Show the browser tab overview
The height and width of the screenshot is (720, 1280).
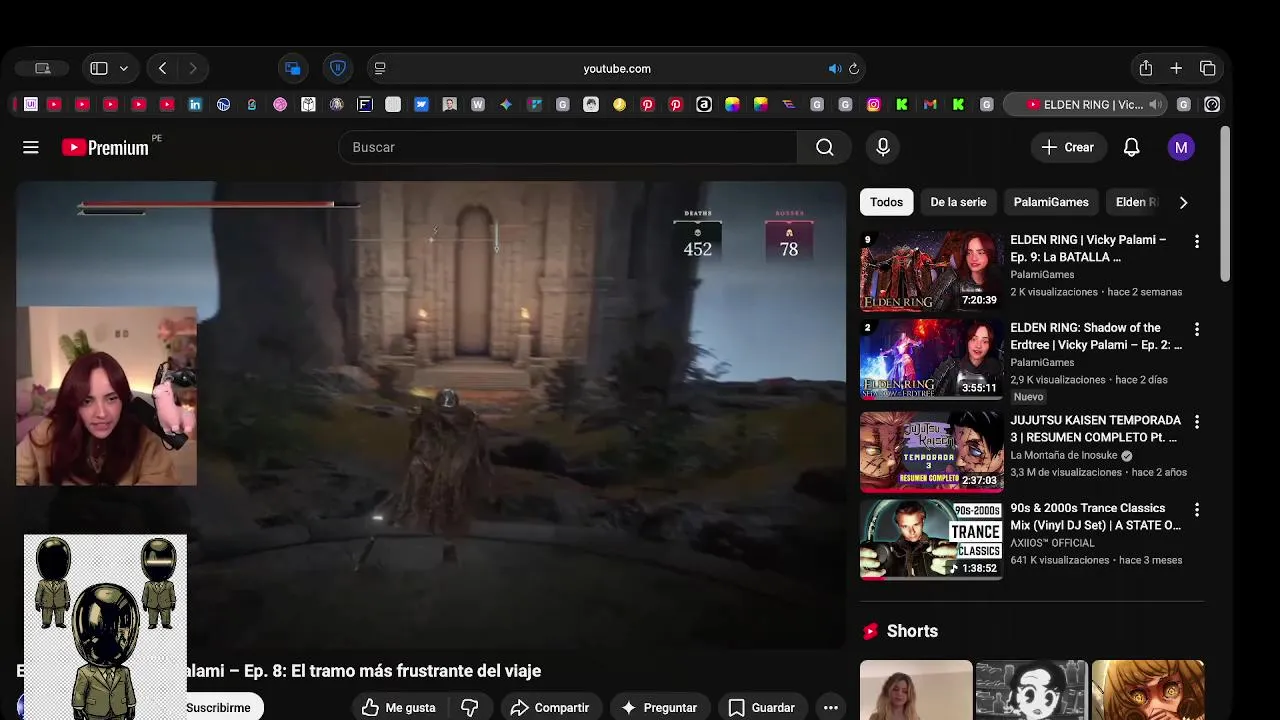pos(1207,68)
